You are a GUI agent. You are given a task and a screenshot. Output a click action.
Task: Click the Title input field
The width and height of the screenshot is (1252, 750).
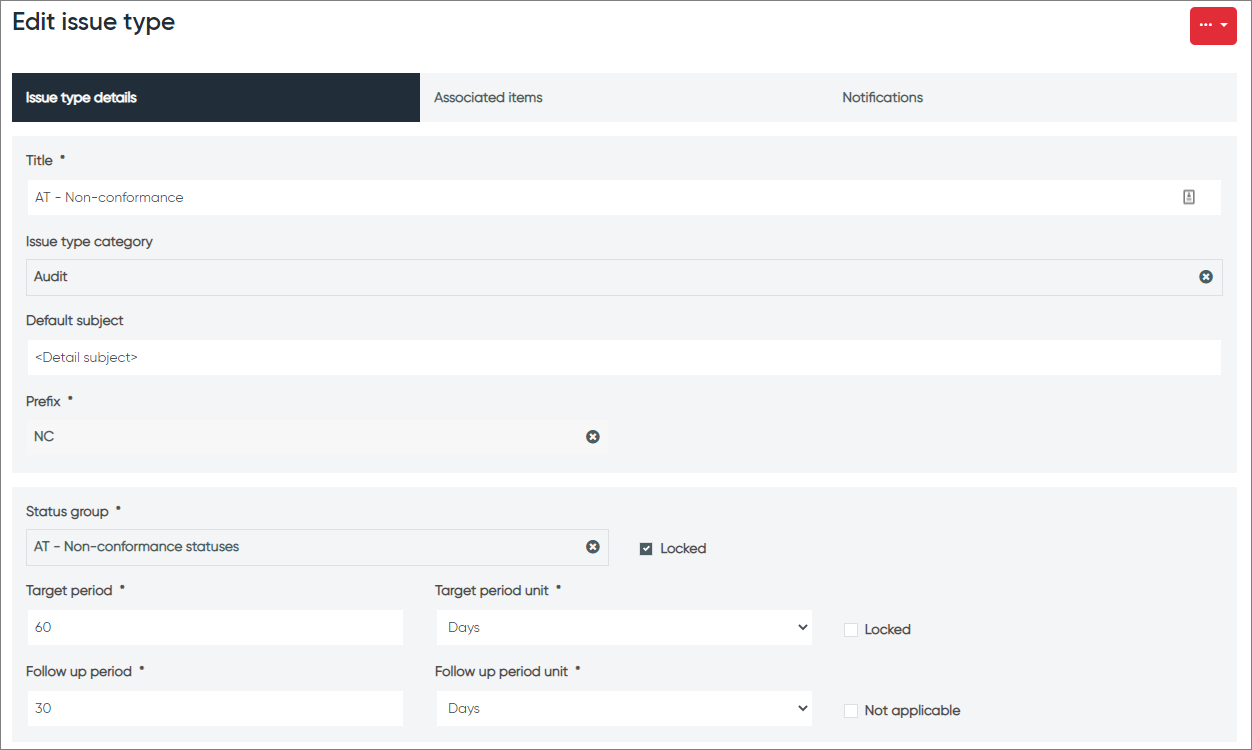624,198
